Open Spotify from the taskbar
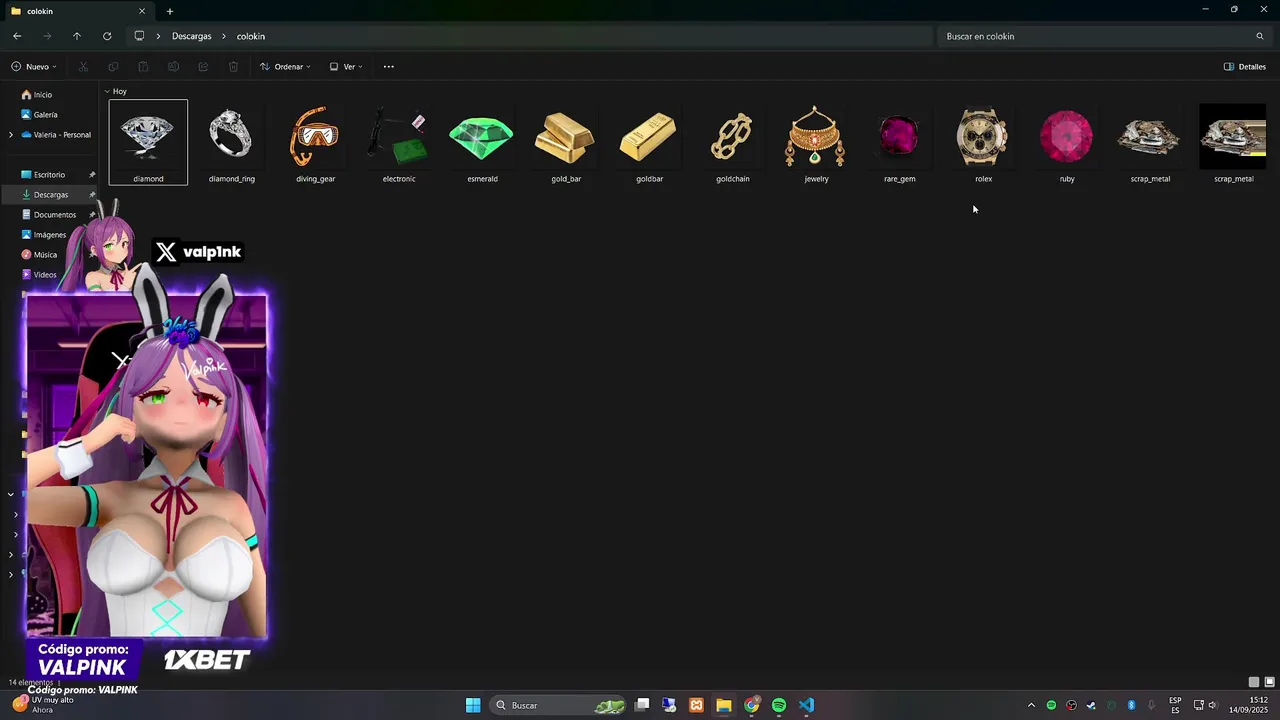Image resolution: width=1280 pixels, height=720 pixels. (779, 705)
